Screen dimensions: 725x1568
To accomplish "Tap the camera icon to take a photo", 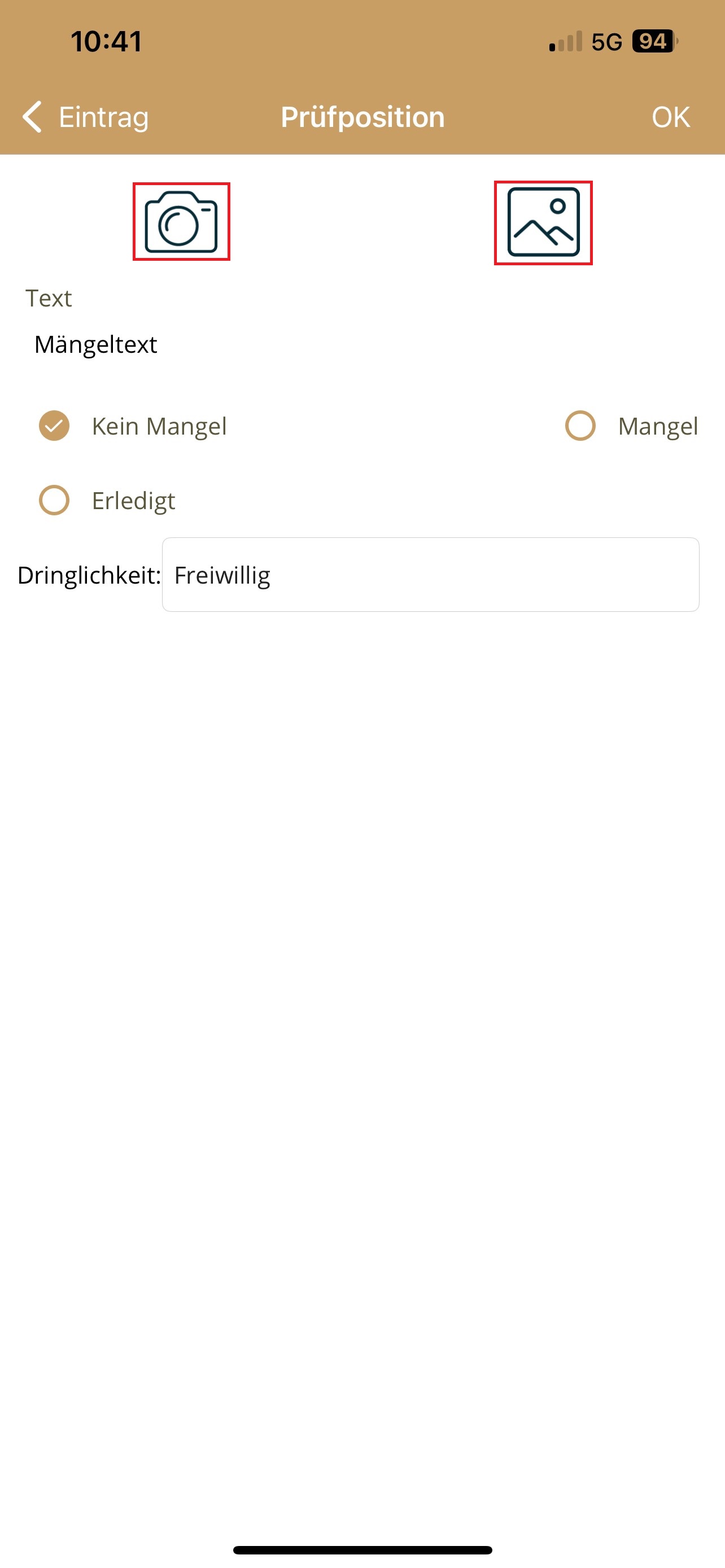I will pos(181,222).
